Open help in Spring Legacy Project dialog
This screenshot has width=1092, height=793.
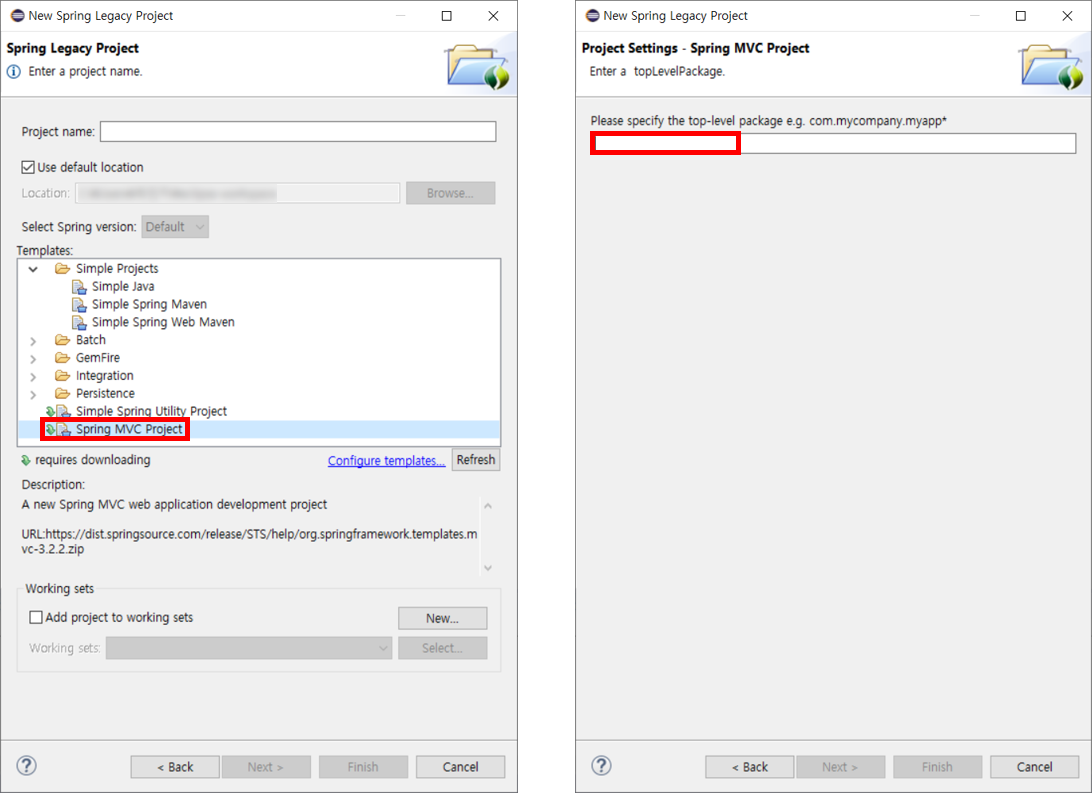coord(26,766)
